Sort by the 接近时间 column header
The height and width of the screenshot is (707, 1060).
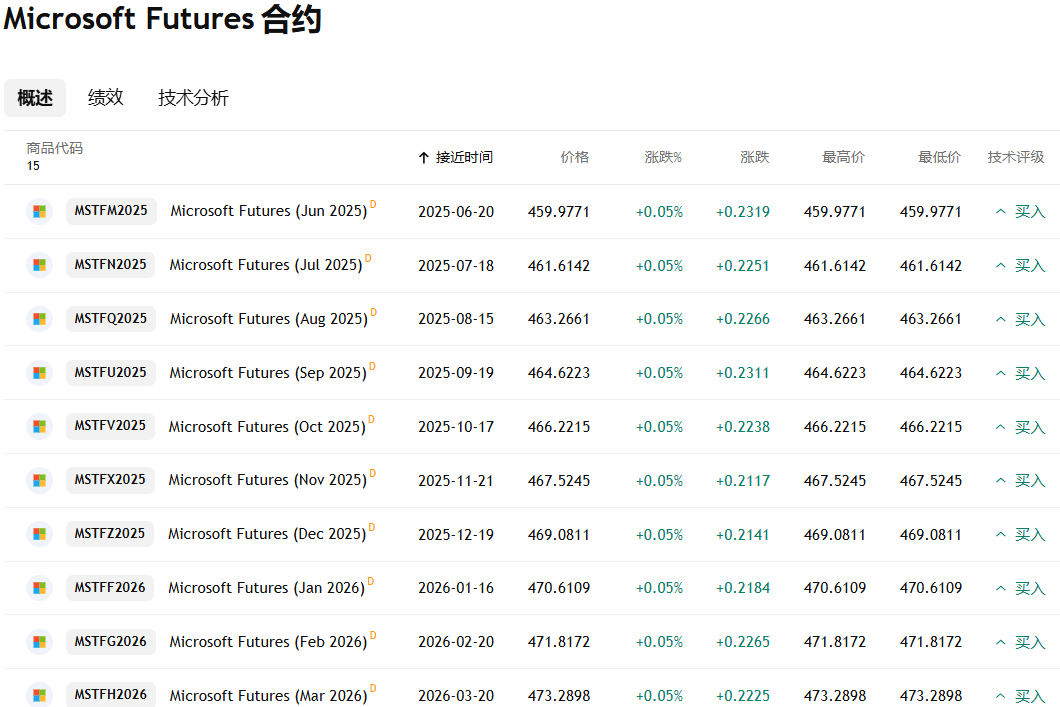click(464, 157)
